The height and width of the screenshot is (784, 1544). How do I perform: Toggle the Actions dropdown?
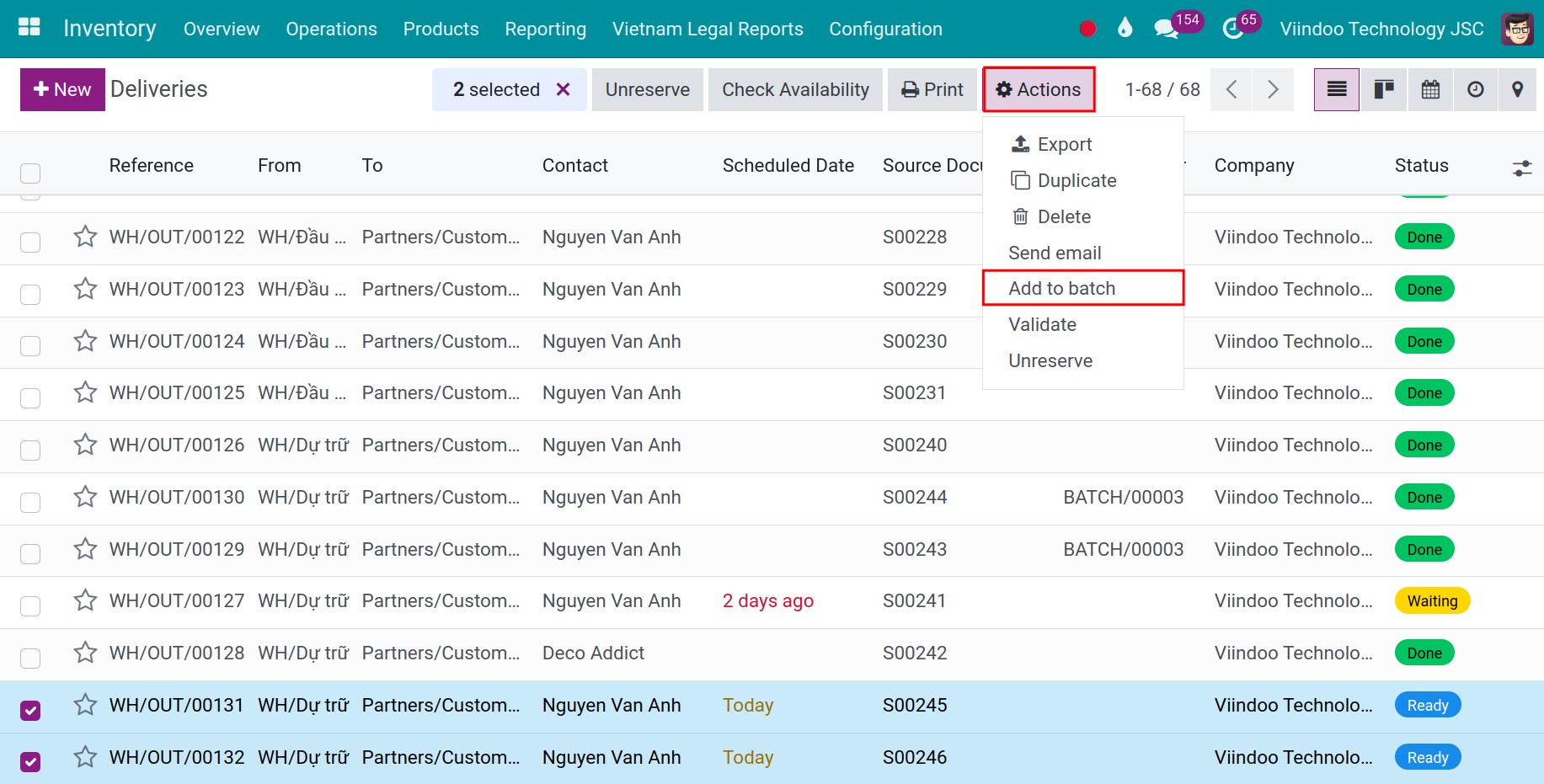pyautogui.click(x=1039, y=89)
